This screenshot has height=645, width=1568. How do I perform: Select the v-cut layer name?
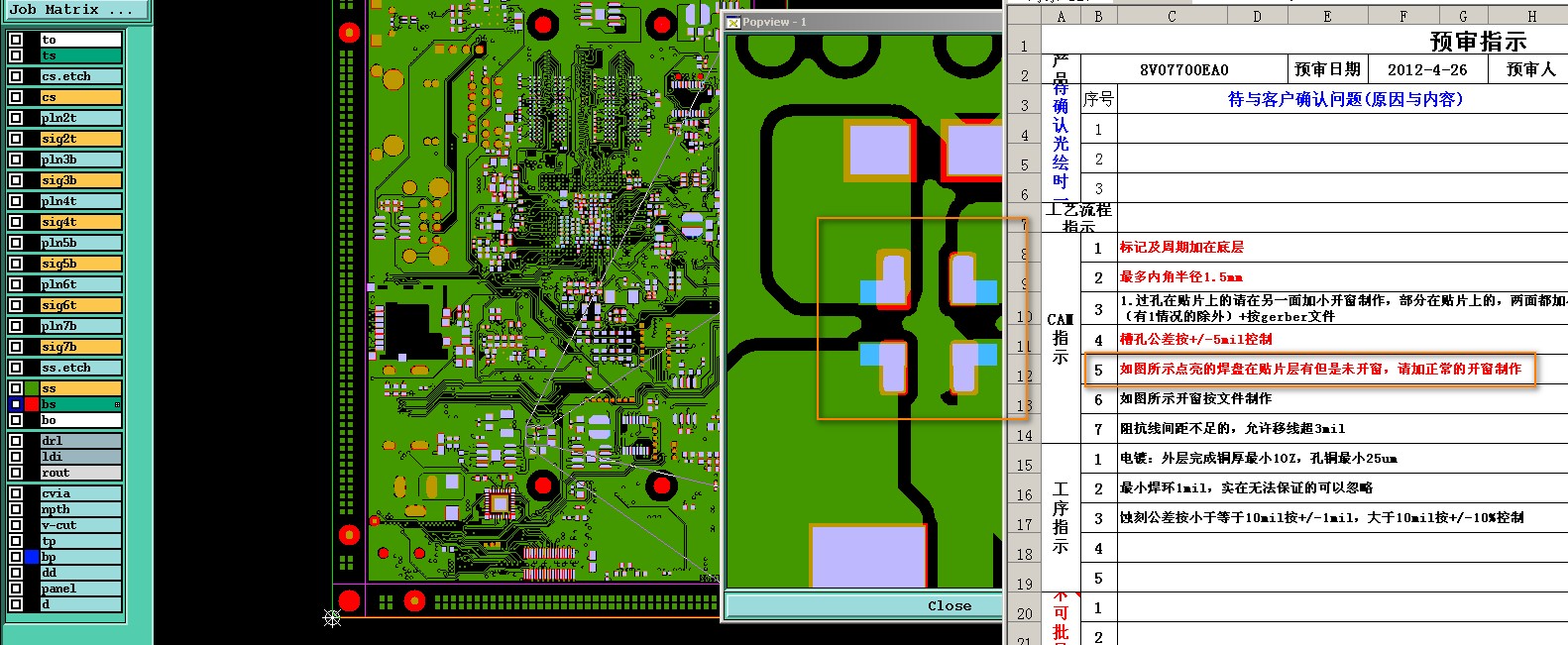pos(81,525)
